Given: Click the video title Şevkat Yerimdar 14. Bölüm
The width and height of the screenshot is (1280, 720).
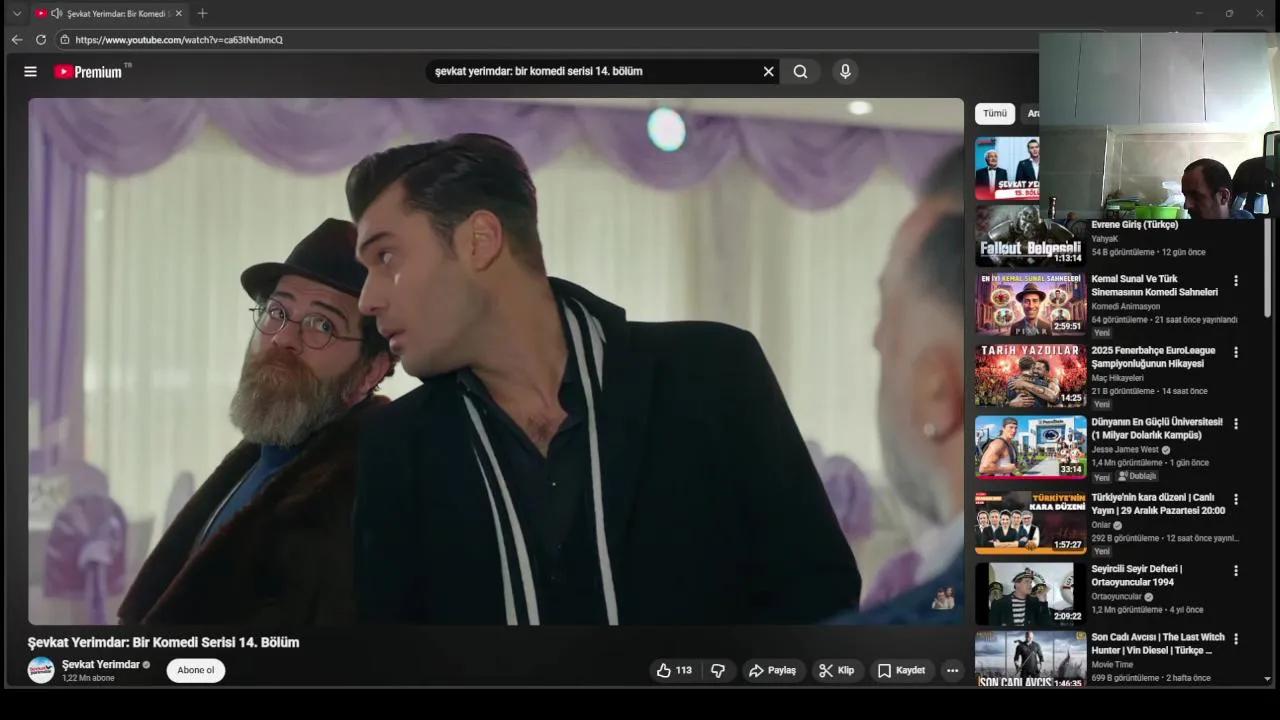Looking at the screenshot, I should (x=163, y=642).
